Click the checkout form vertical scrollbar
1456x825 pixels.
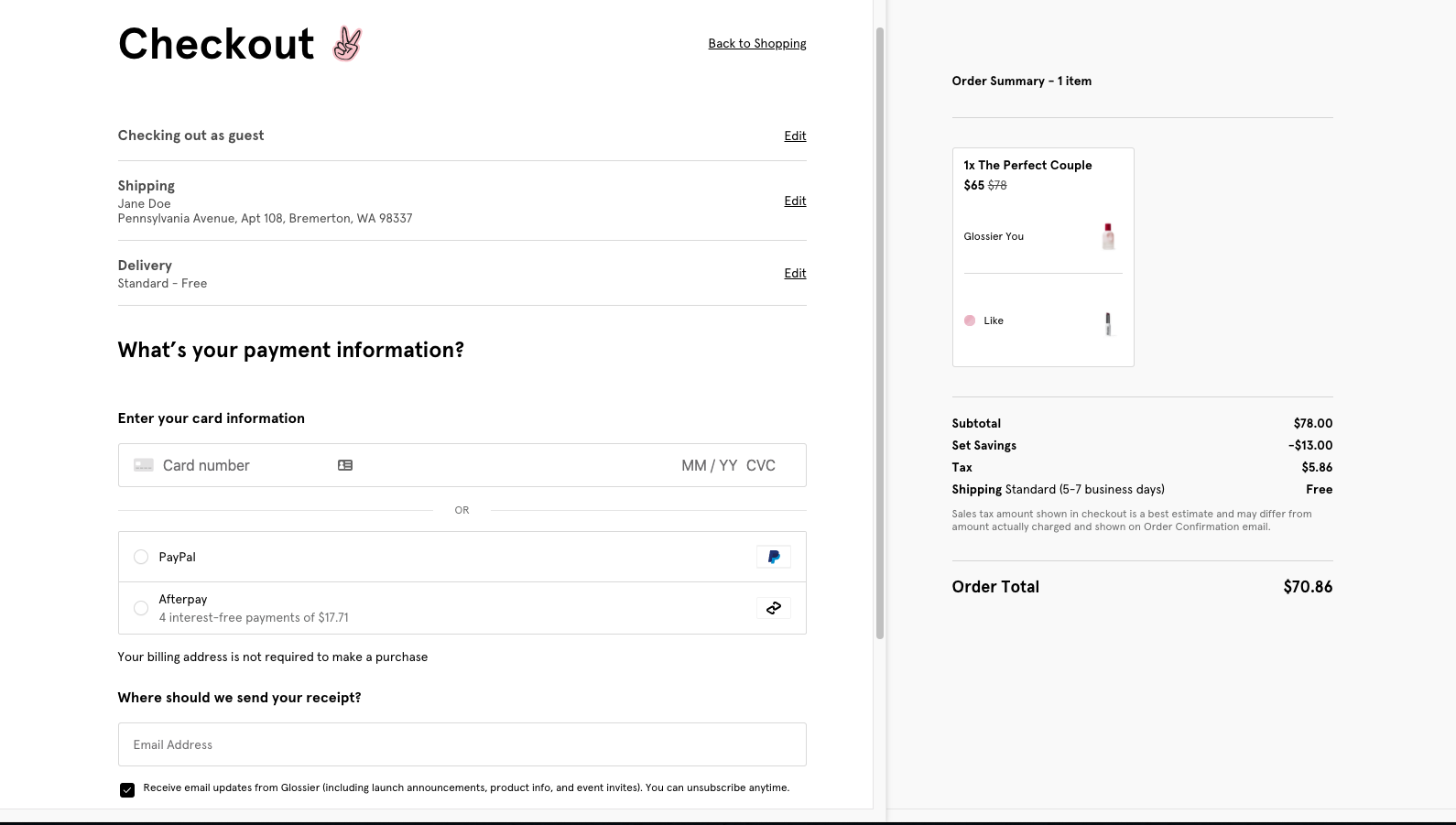coord(880,332)
